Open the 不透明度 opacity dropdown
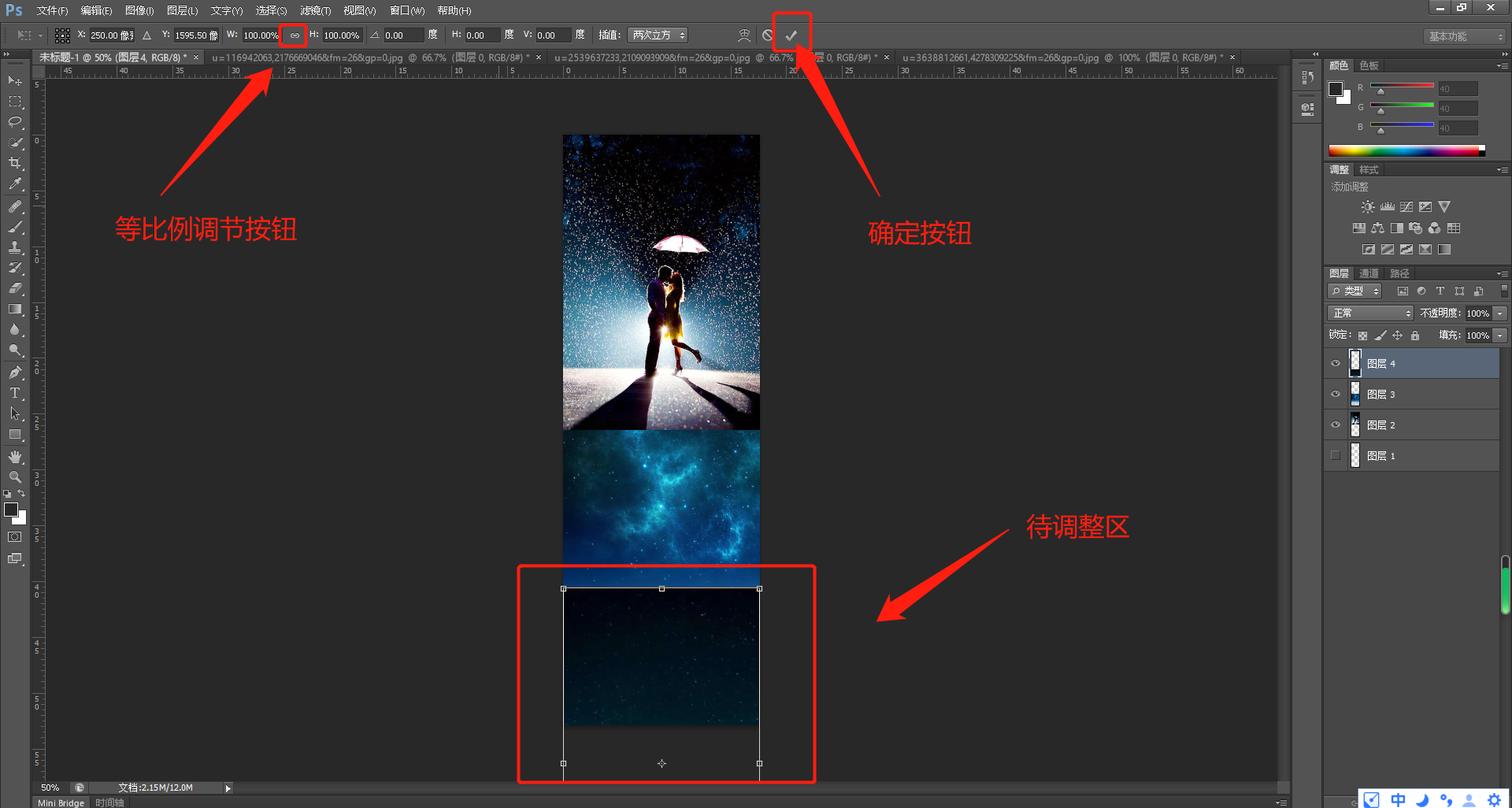 tap(1498, 313)
